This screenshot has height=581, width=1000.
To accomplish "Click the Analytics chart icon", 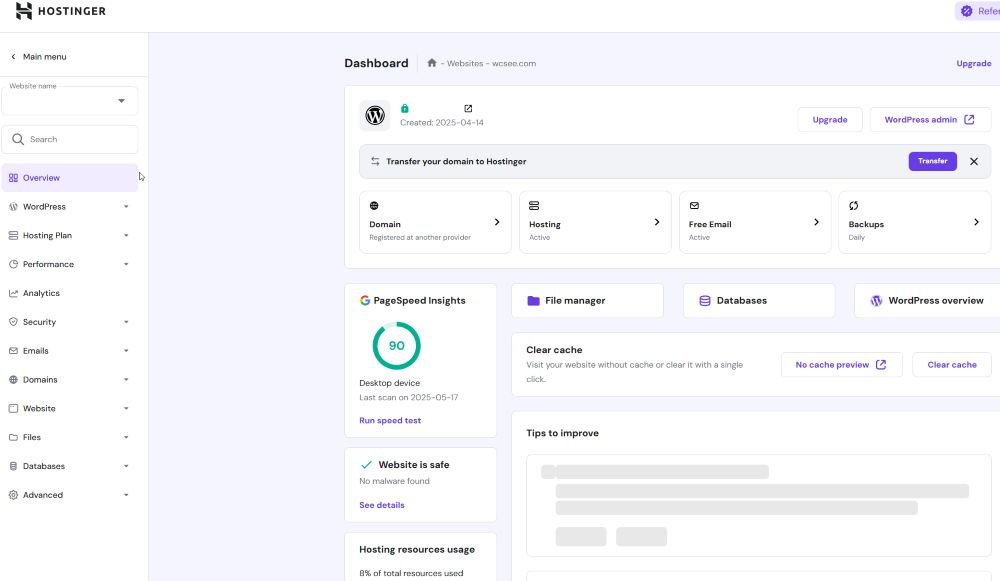I will click(13, 293).
